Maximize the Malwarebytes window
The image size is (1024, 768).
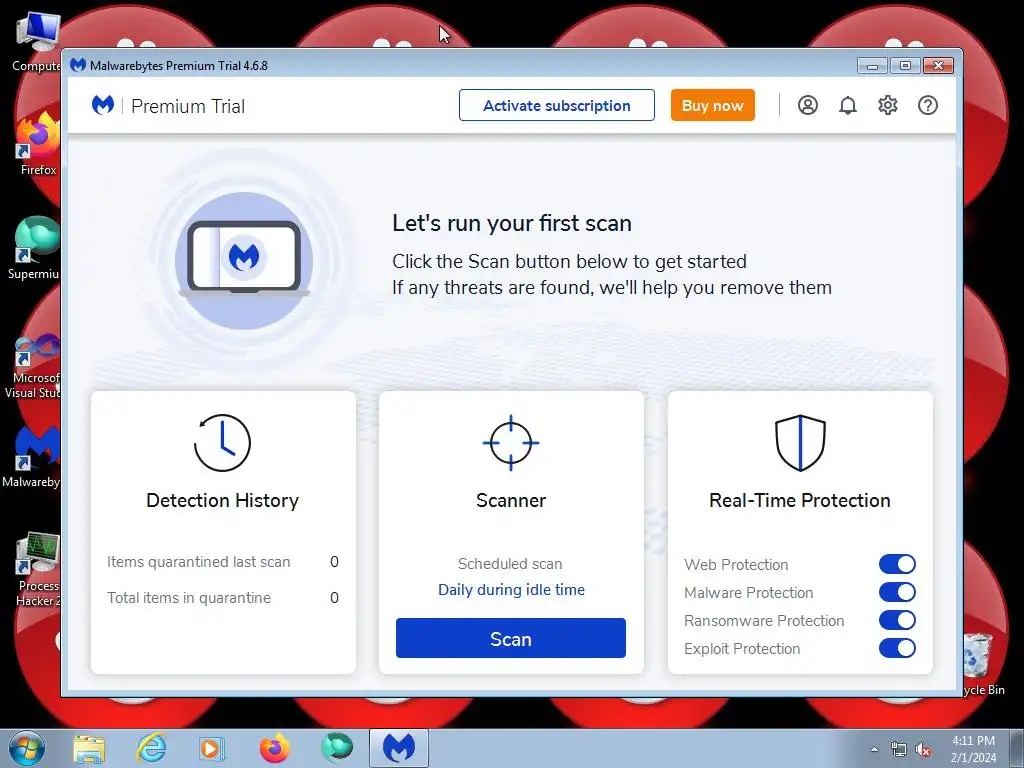[x=905, y=65]
